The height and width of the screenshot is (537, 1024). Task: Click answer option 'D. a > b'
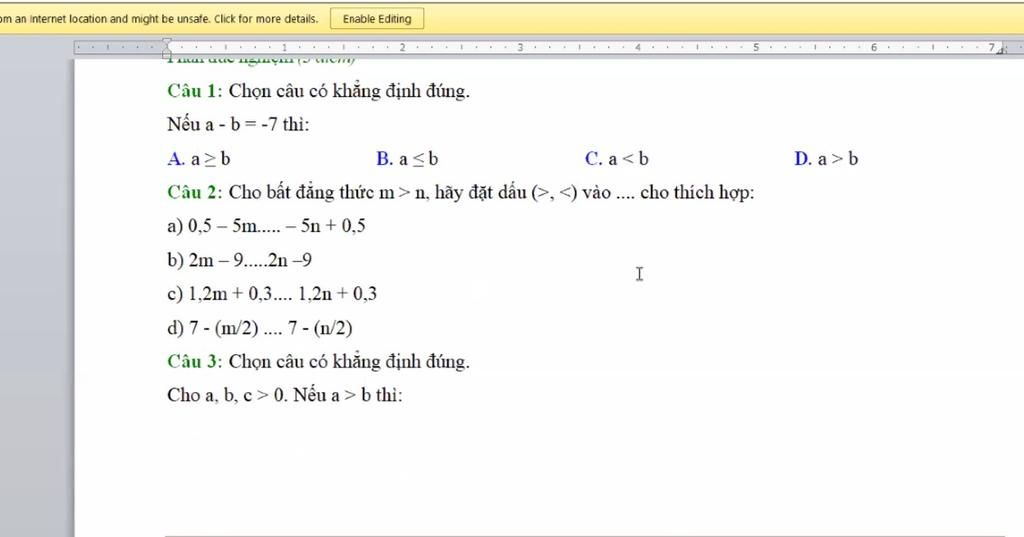click(x=826, y=159)
